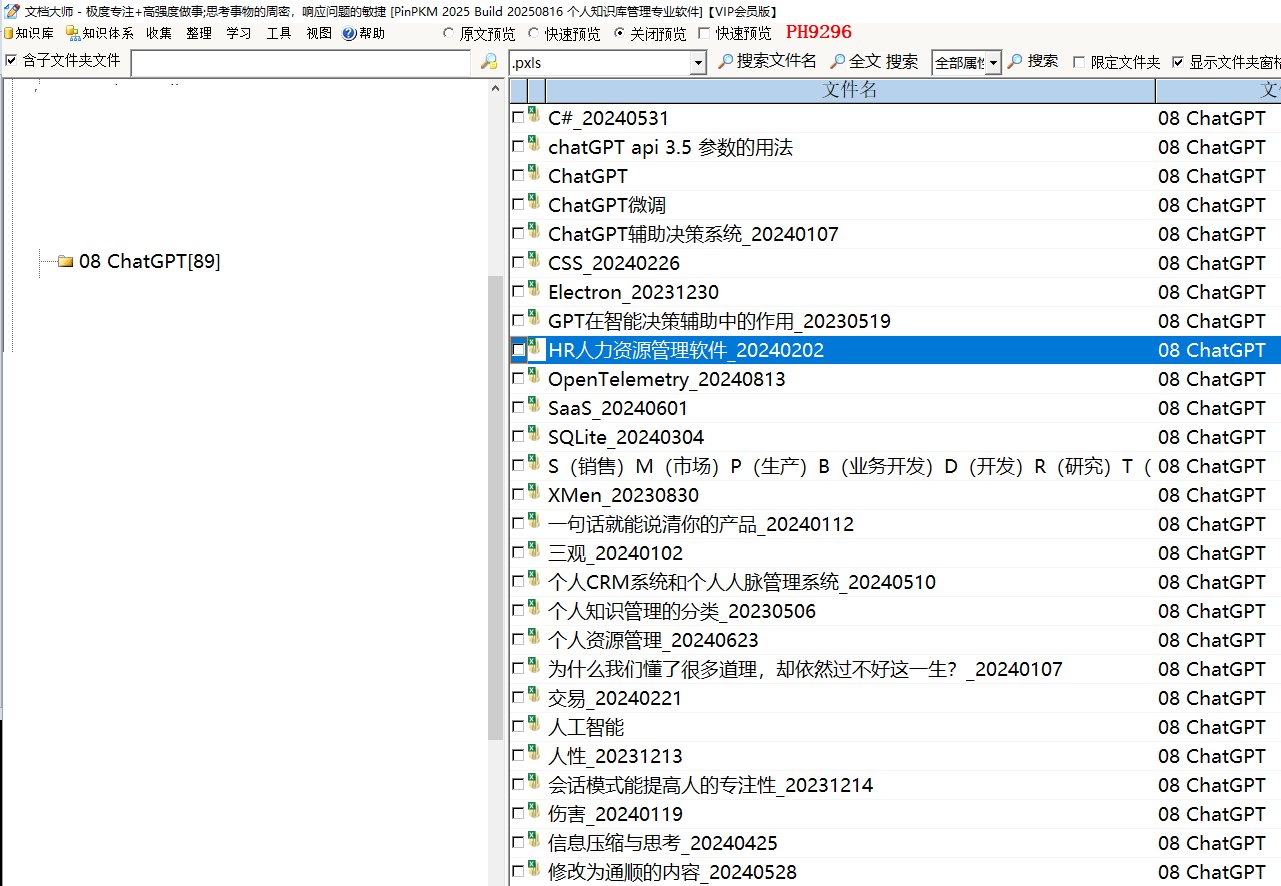Toggle the 含子文件夹文件 checkbox
Viewport: 1281px width, 886px height.
[x=12, y=61]
